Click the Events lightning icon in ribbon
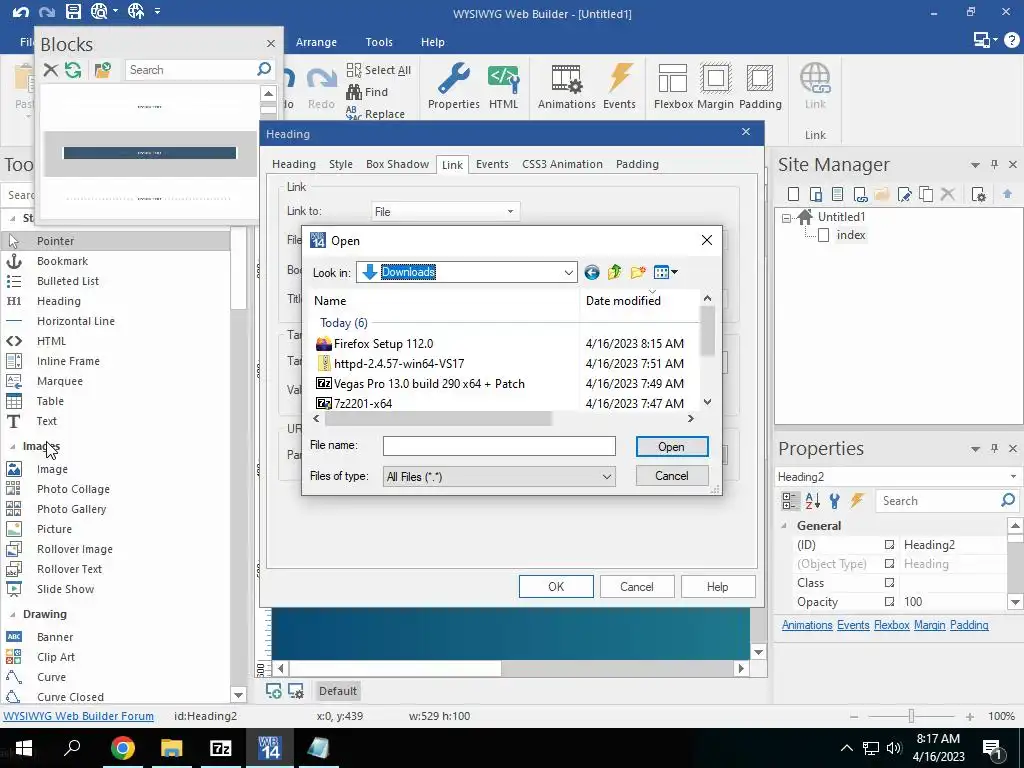The image size is (1024, 768). [619, 86]
